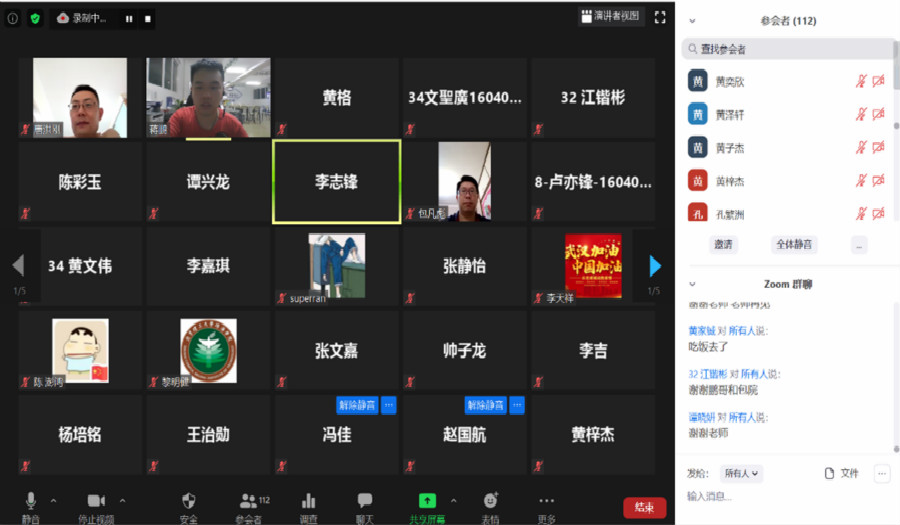This screenshot has width=900, height=525.
Task: Click the 孔繁洲 avatar in participant list
Action: (697, 212)
